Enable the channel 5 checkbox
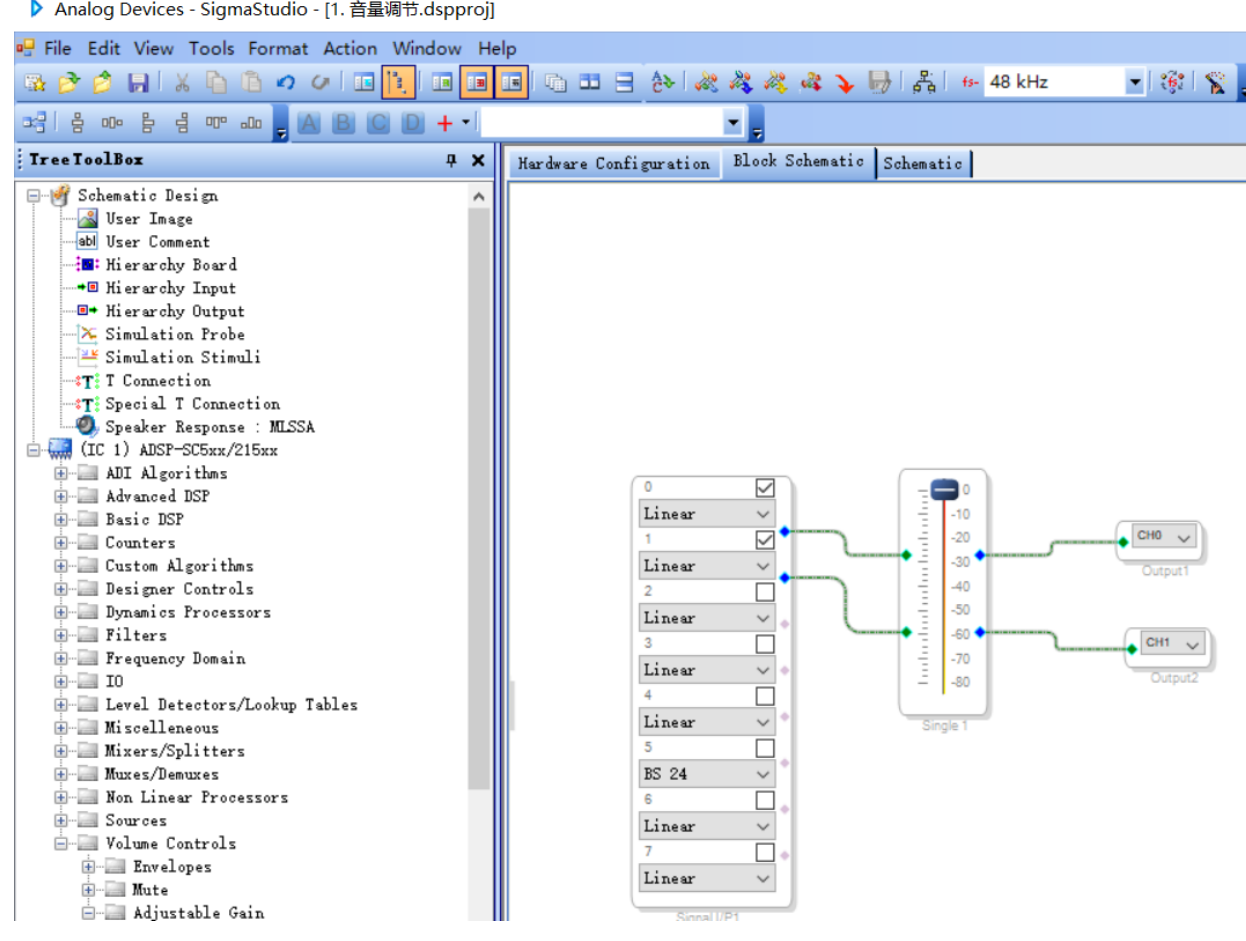The height and width of the screenshot is (941, 1246). point(765,748)
